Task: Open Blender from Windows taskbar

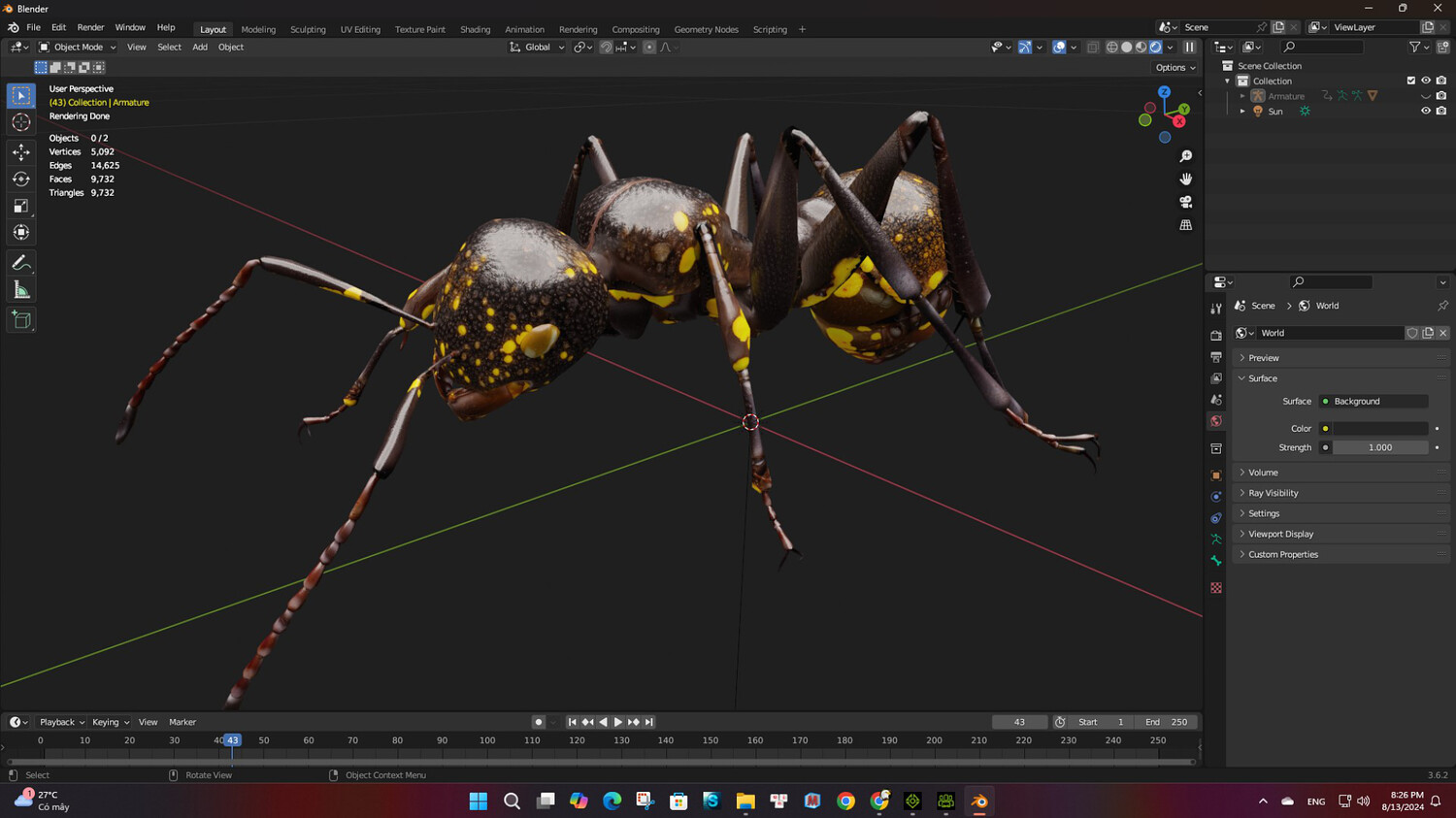Action: click(x=979, y=802)
